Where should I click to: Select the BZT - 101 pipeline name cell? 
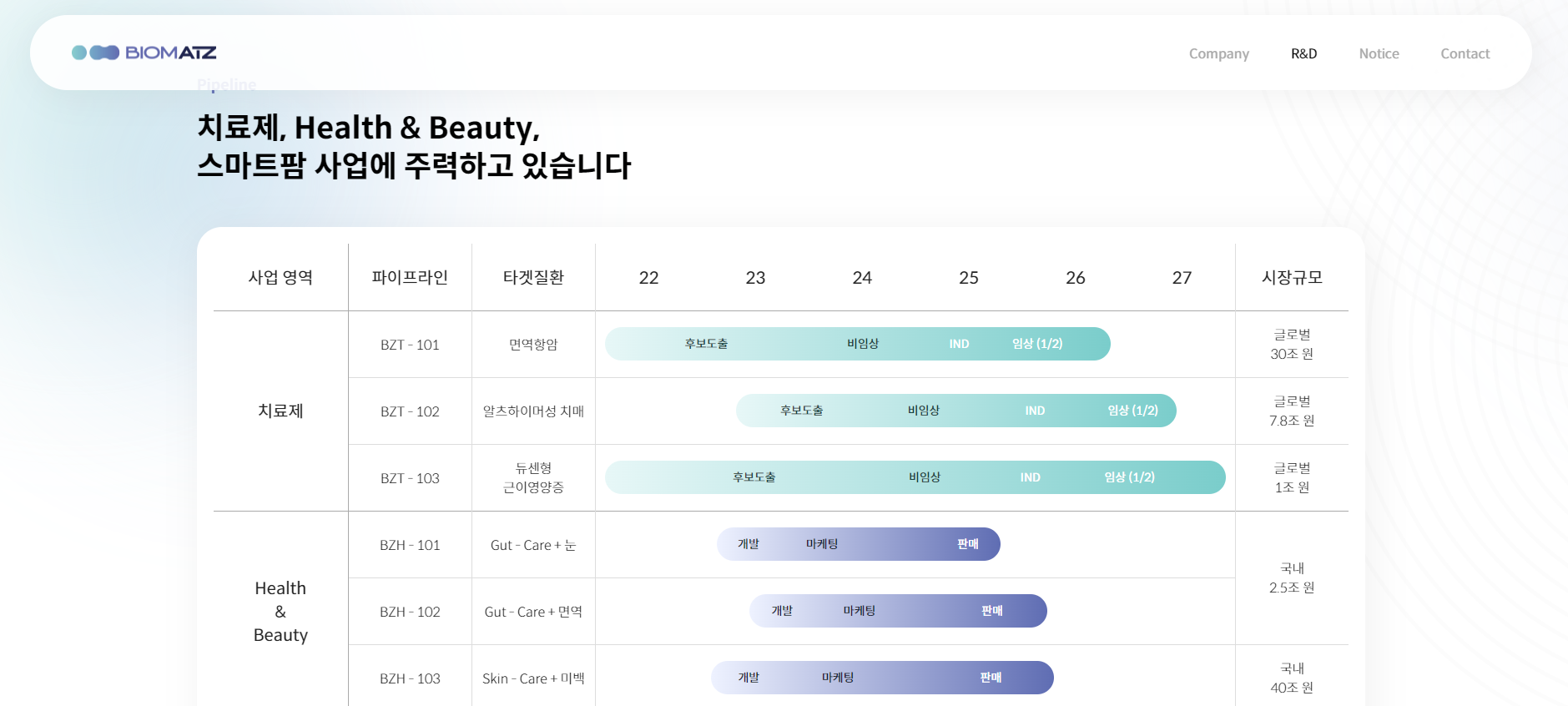(410, 345)
